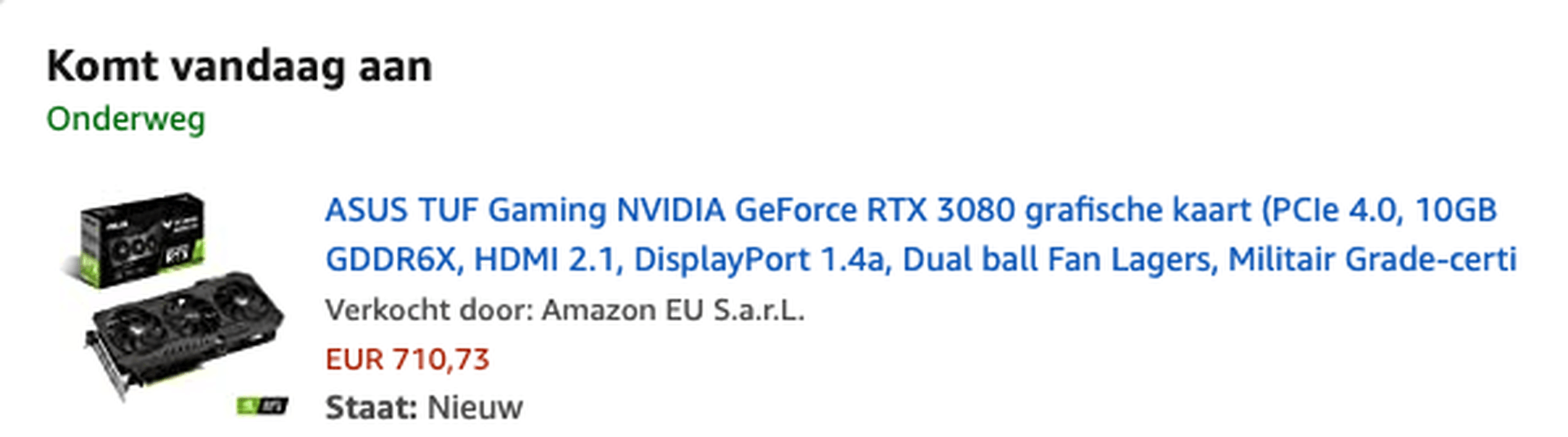
Task: Click the red price EUR 710,73
Action: (407, 359)
